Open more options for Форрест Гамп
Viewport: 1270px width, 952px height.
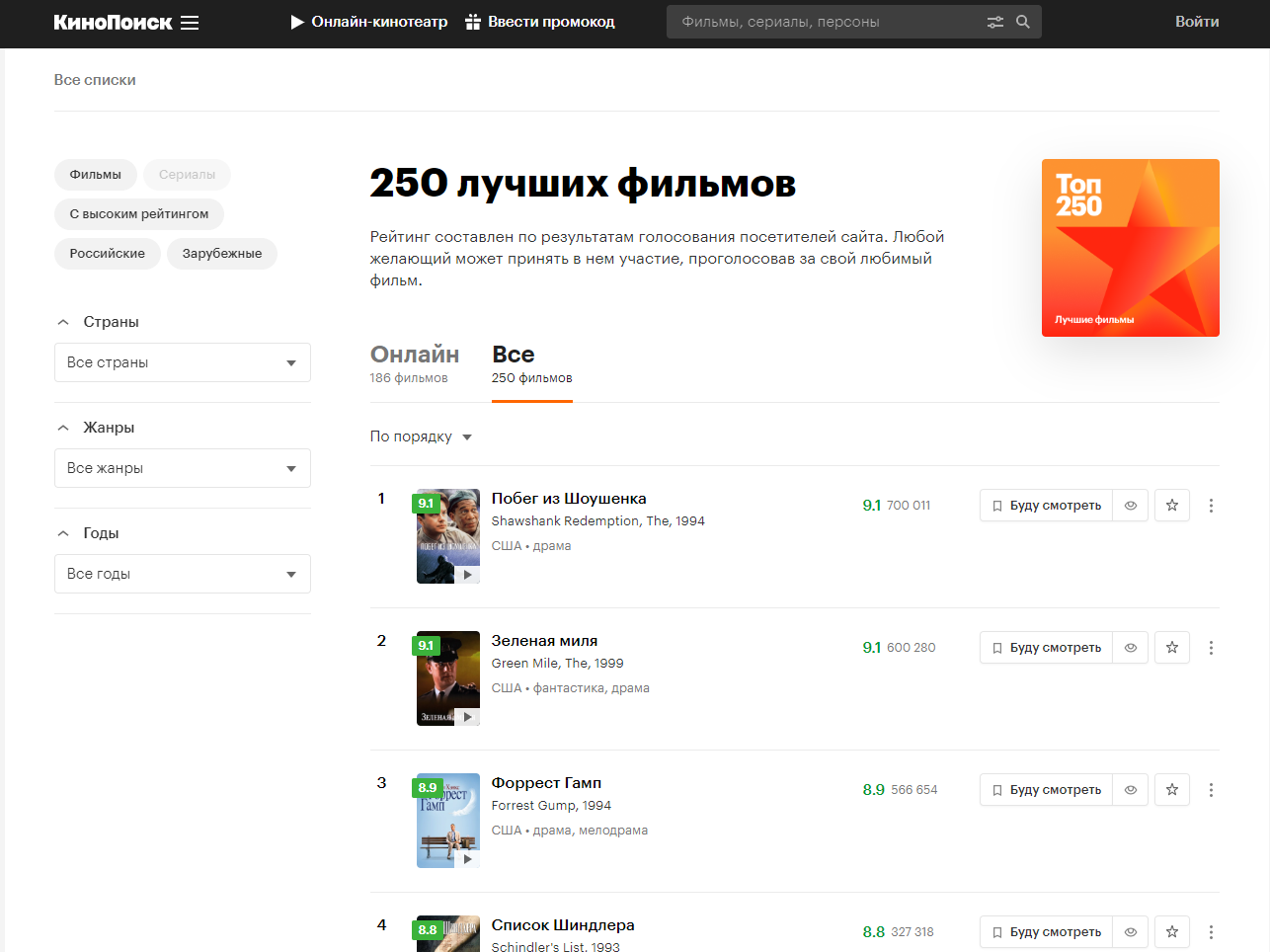pyautogui.click(x=1211, y=790)
